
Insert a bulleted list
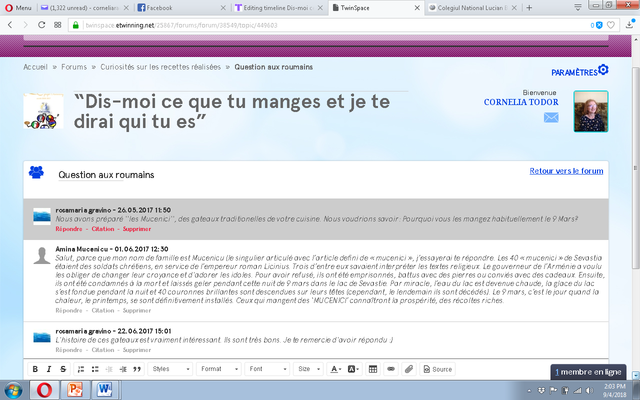point(95,369)
